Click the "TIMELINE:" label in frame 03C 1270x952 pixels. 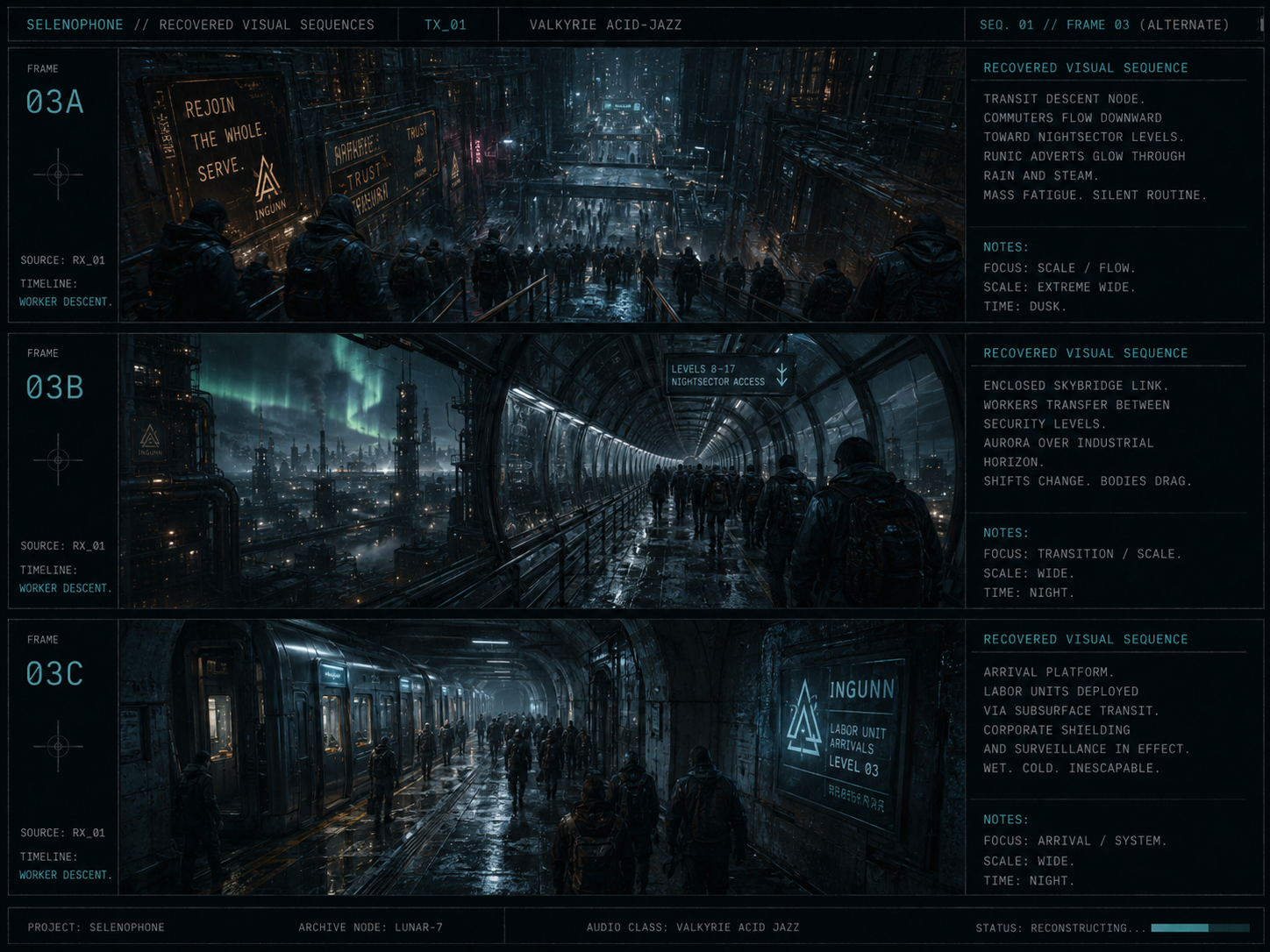(49, 856)
